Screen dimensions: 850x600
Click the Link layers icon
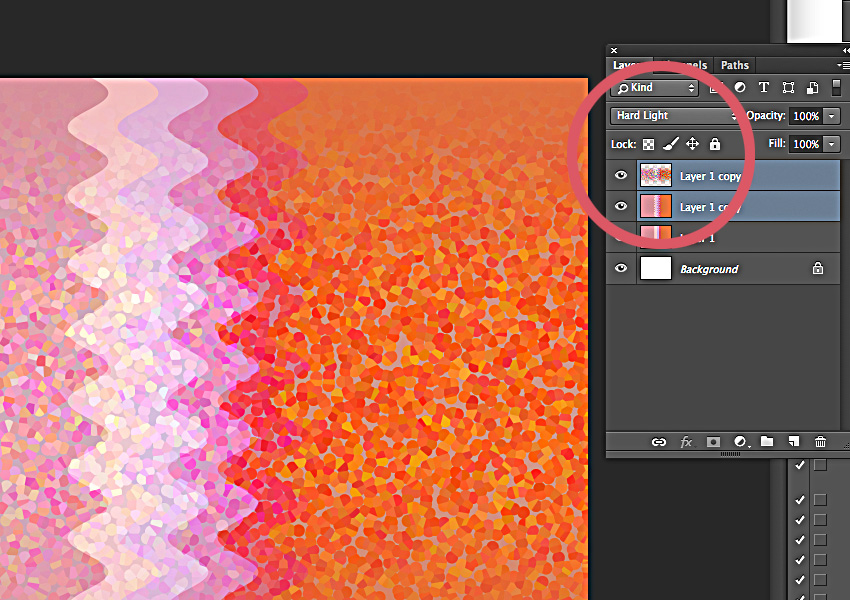[658, 441]
